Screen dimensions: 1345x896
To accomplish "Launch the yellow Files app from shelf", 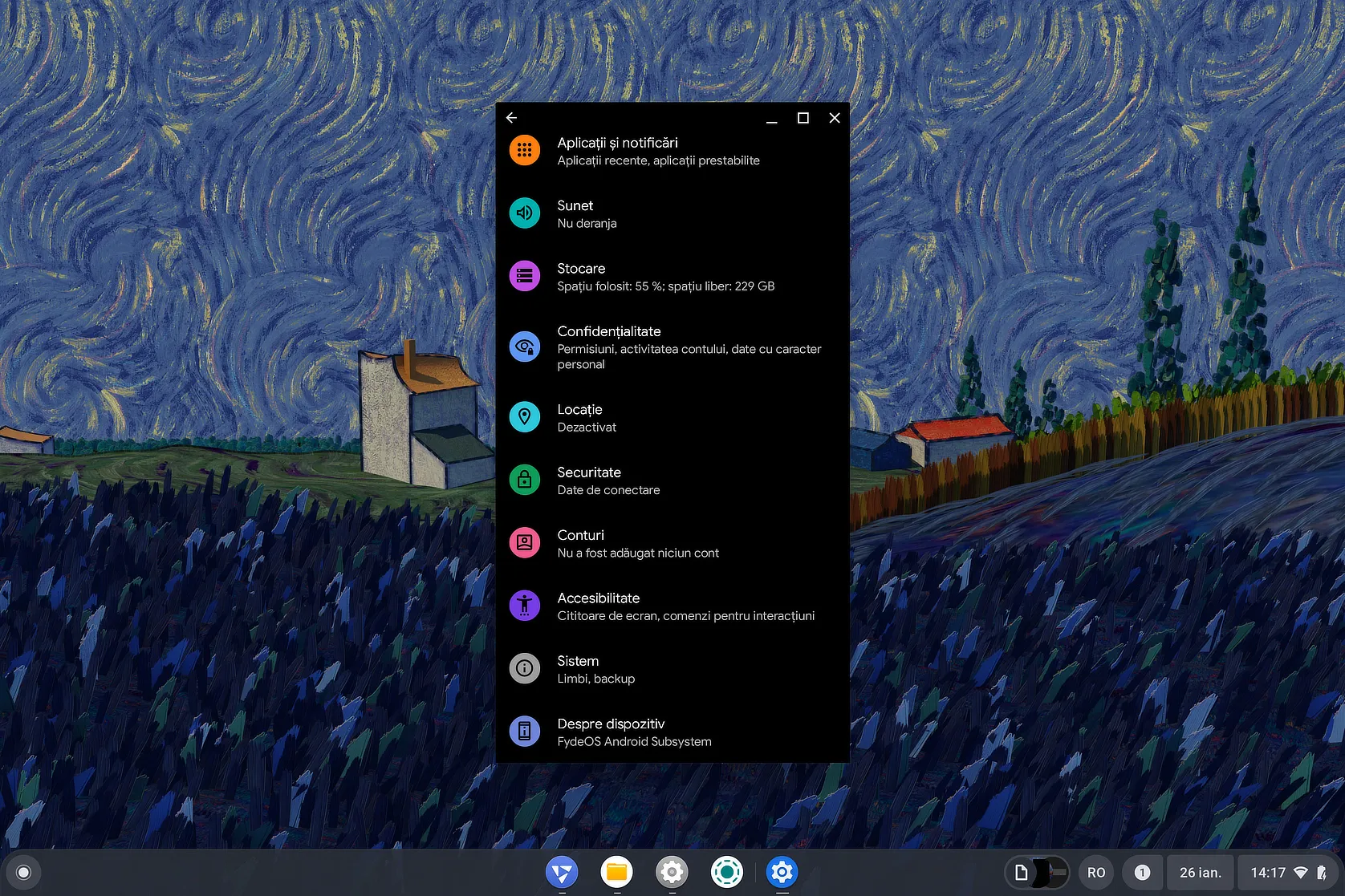I will [x=616, y=872].
